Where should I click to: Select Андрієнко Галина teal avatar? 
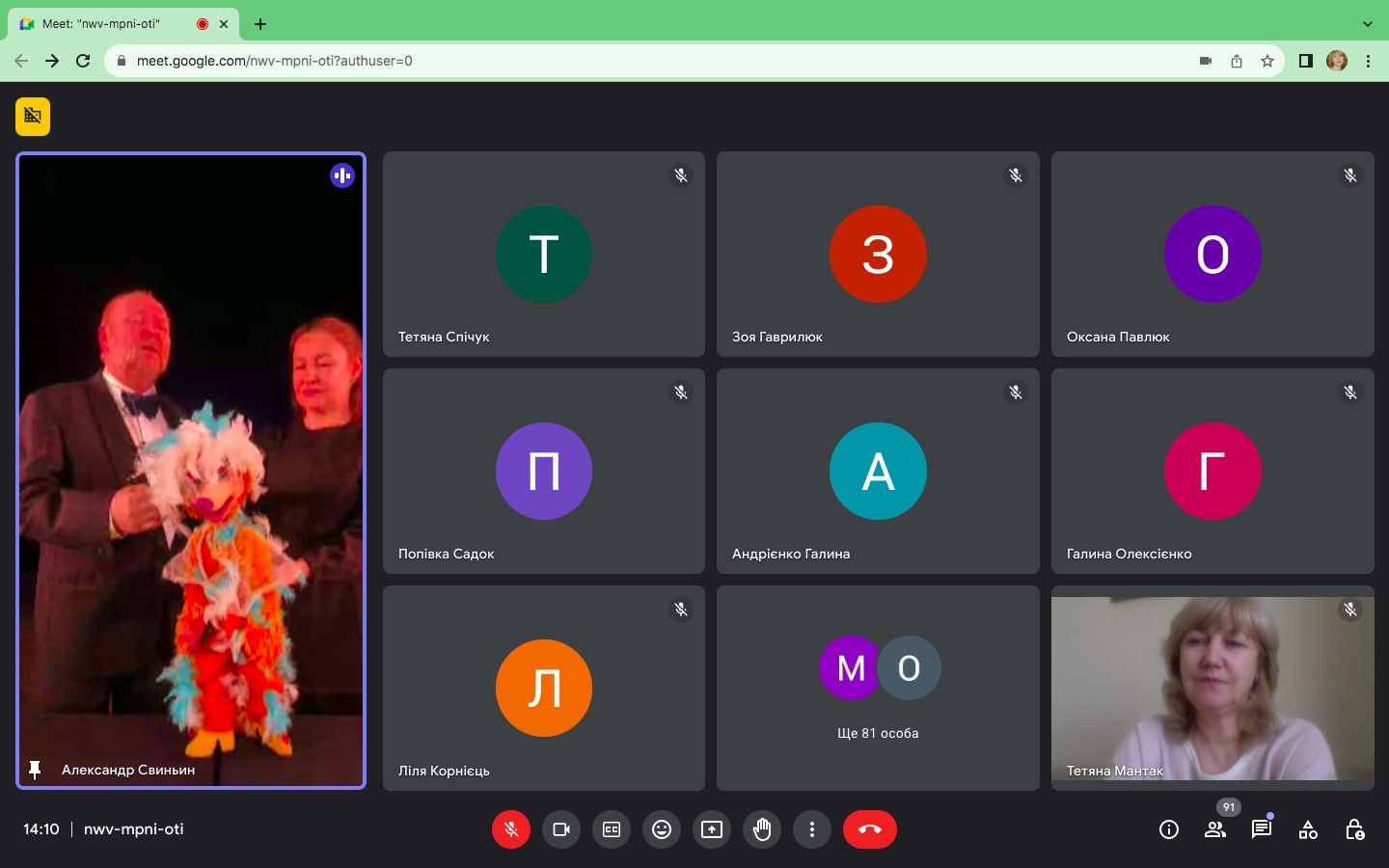pyautogui.click(x=878, y=471)
